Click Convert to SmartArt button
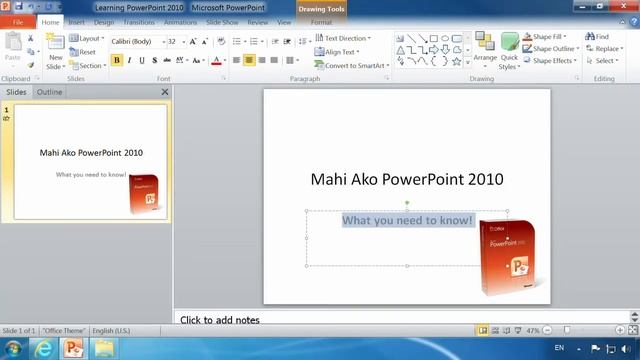This screenshot has width=640, height=360. 352,65
